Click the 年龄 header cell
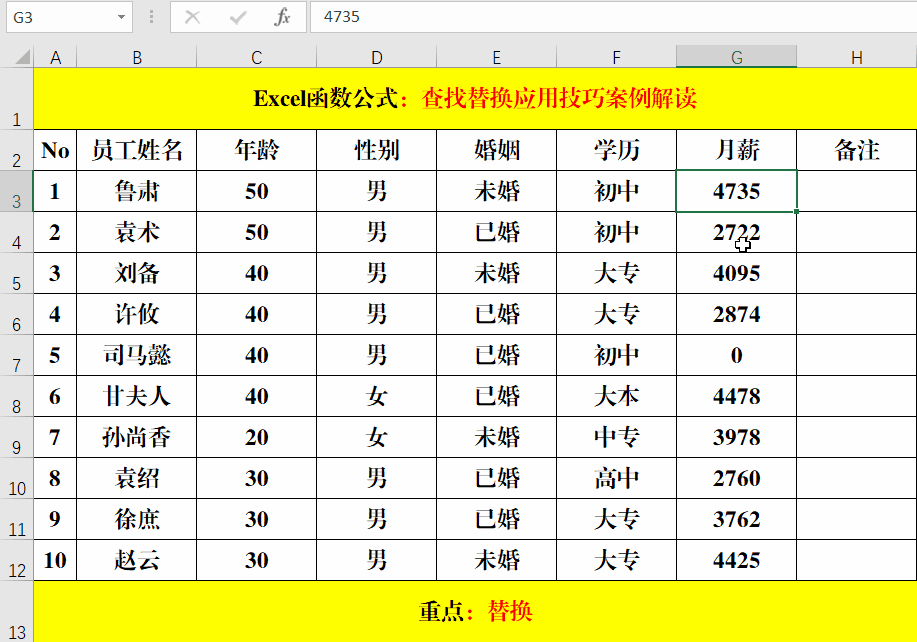917x642 pixels. click(257, 150)
